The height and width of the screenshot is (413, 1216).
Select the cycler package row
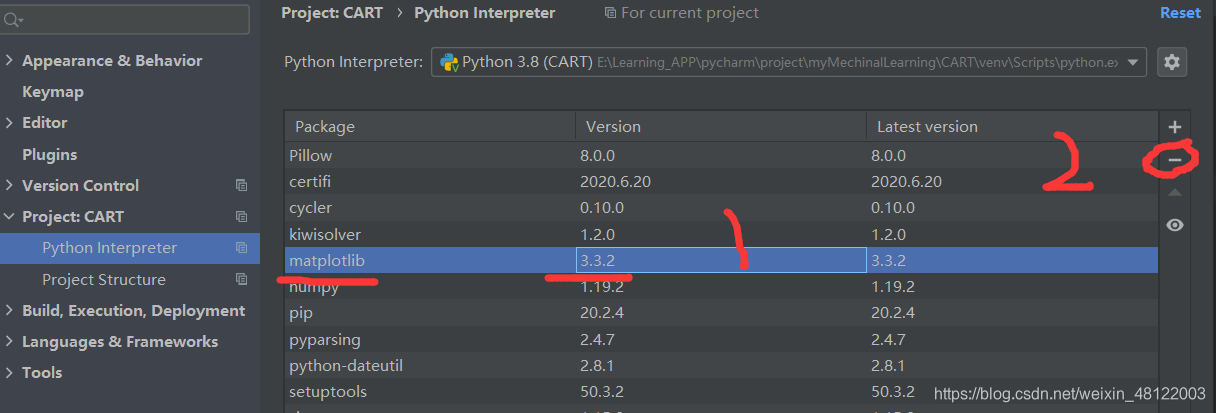721,208
